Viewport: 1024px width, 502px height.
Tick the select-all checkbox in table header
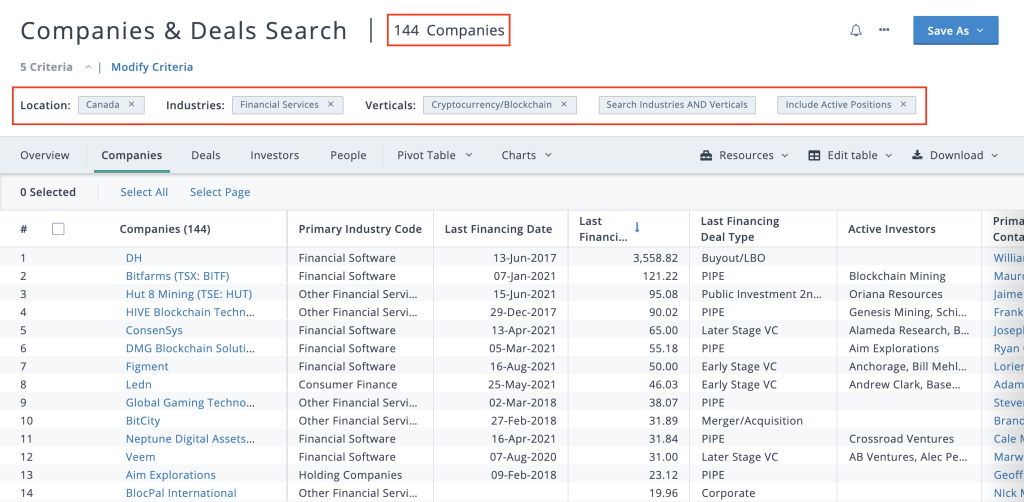point(58,229)
